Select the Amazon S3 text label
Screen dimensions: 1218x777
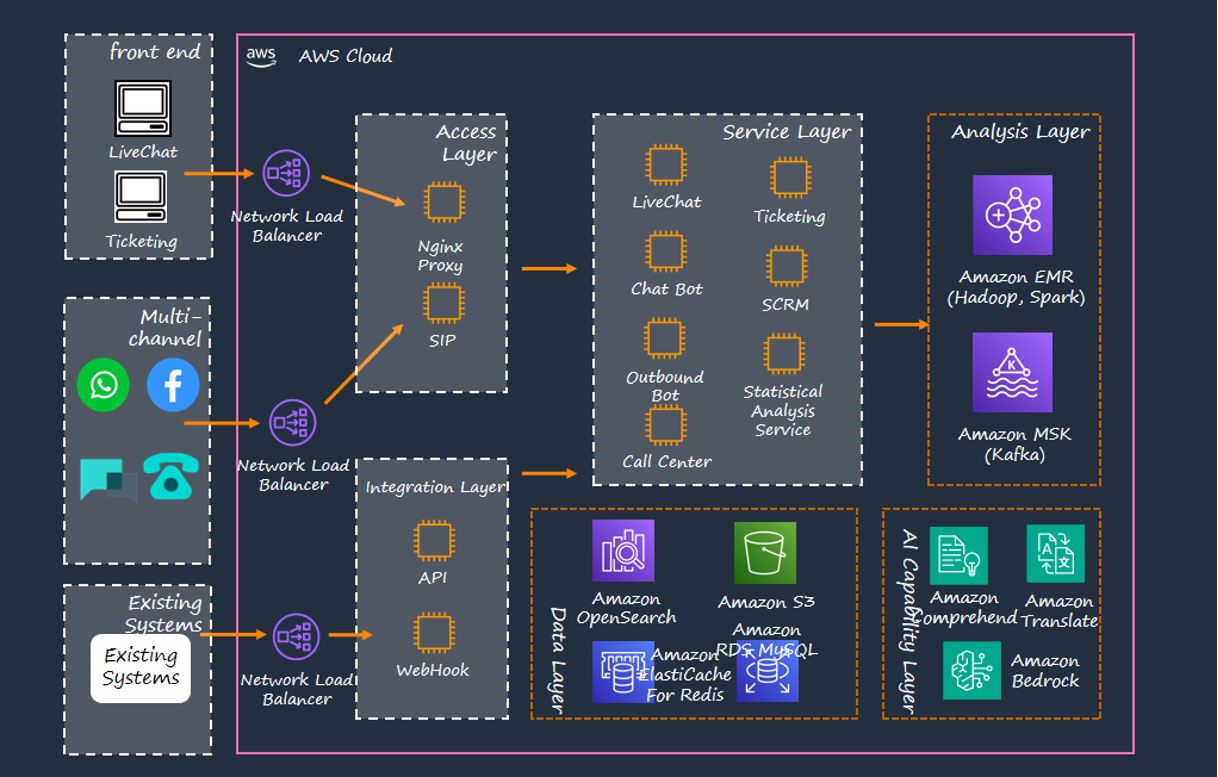(766, 602)
